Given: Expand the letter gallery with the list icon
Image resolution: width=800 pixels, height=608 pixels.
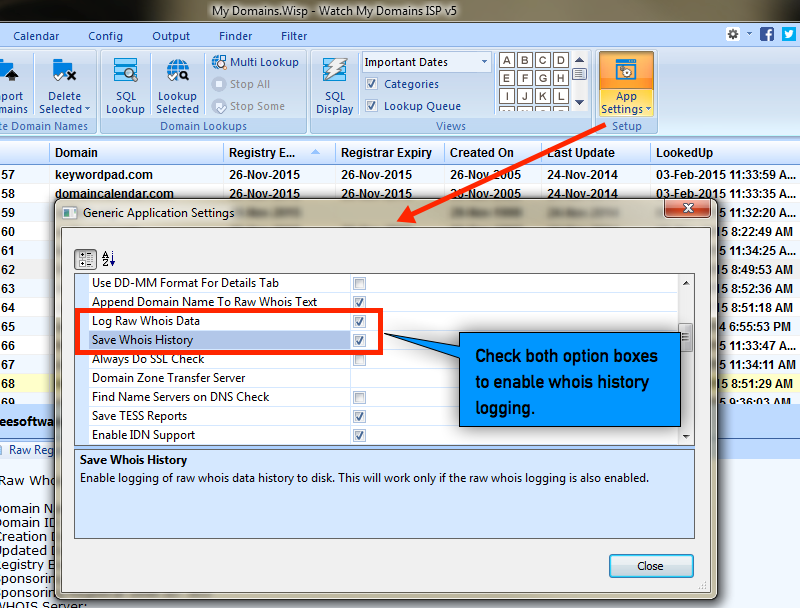Looking at the screenshot, I should [x=579, y=74].
